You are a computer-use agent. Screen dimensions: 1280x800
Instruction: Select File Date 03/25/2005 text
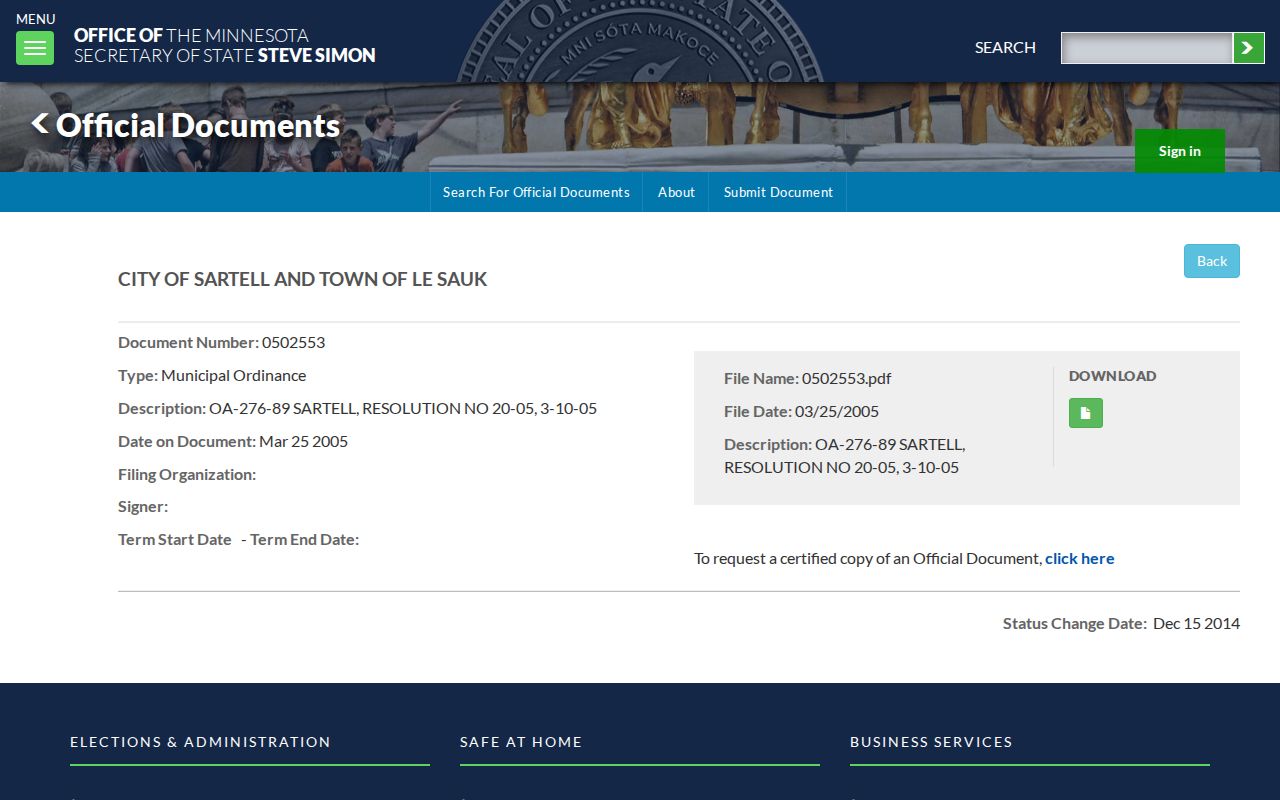(x=801, y=411)
